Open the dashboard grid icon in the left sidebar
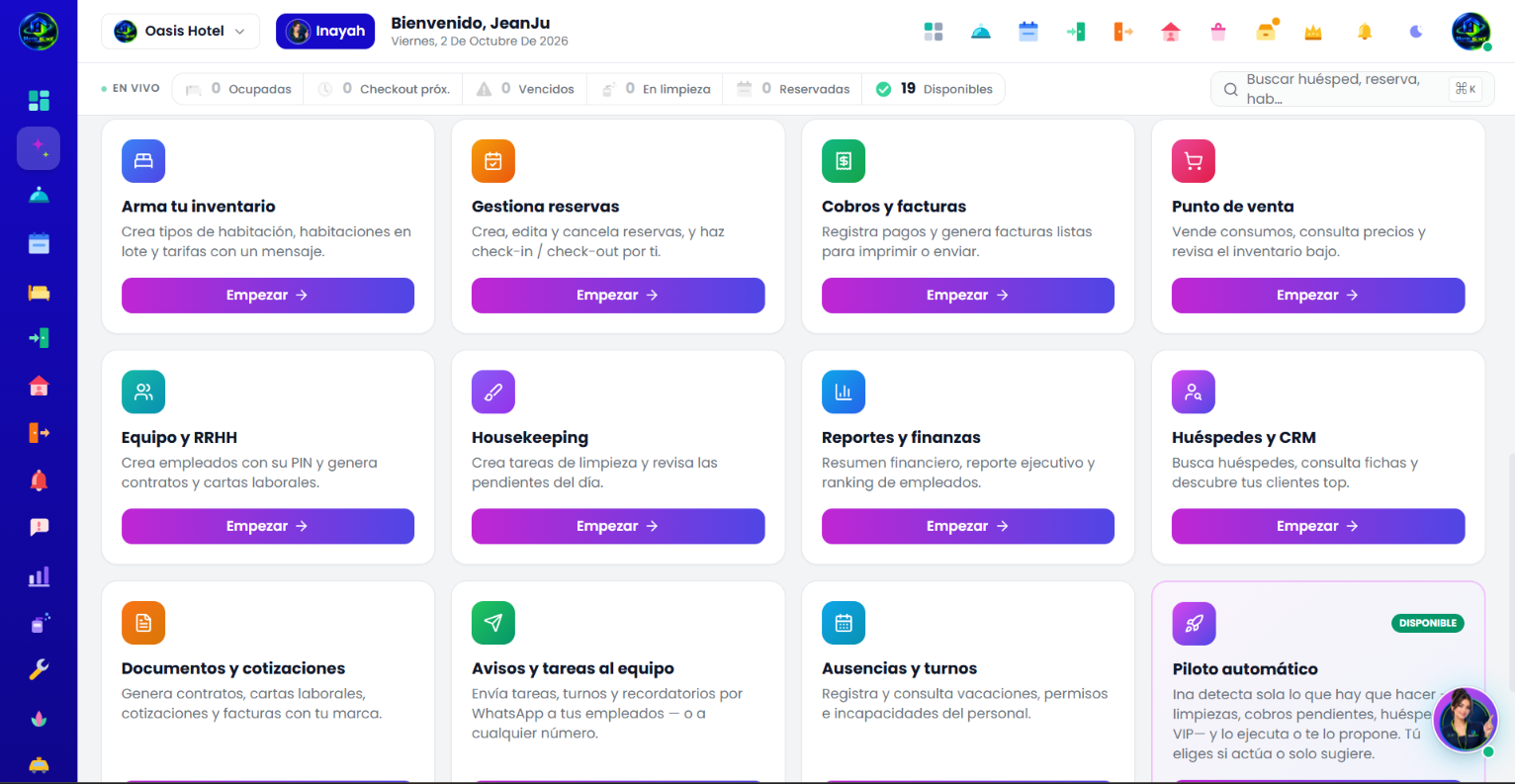The width and height of the screenshot is (1515, 784). (39, 100)
